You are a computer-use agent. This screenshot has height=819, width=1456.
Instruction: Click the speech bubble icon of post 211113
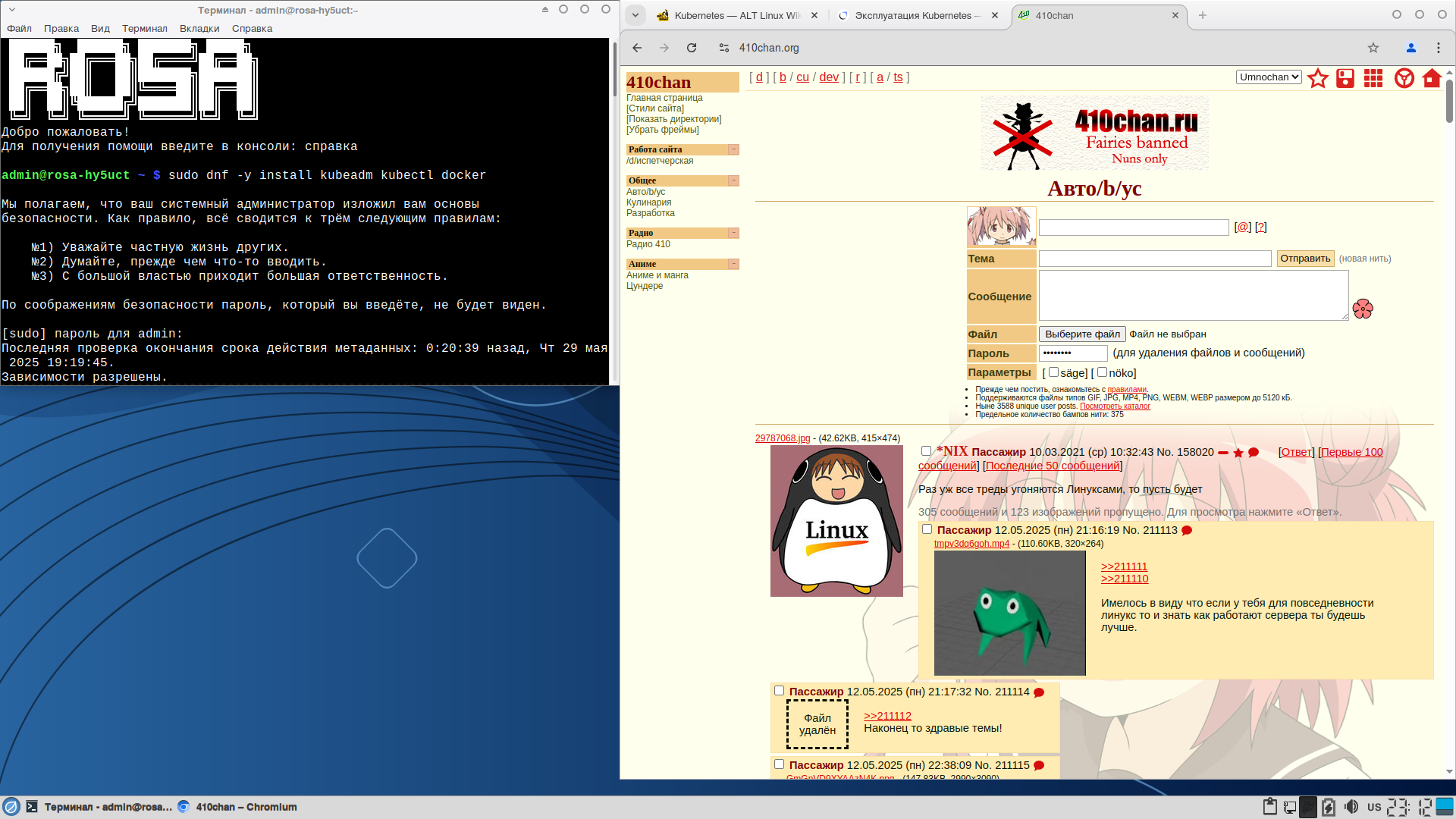(1187, 531)
